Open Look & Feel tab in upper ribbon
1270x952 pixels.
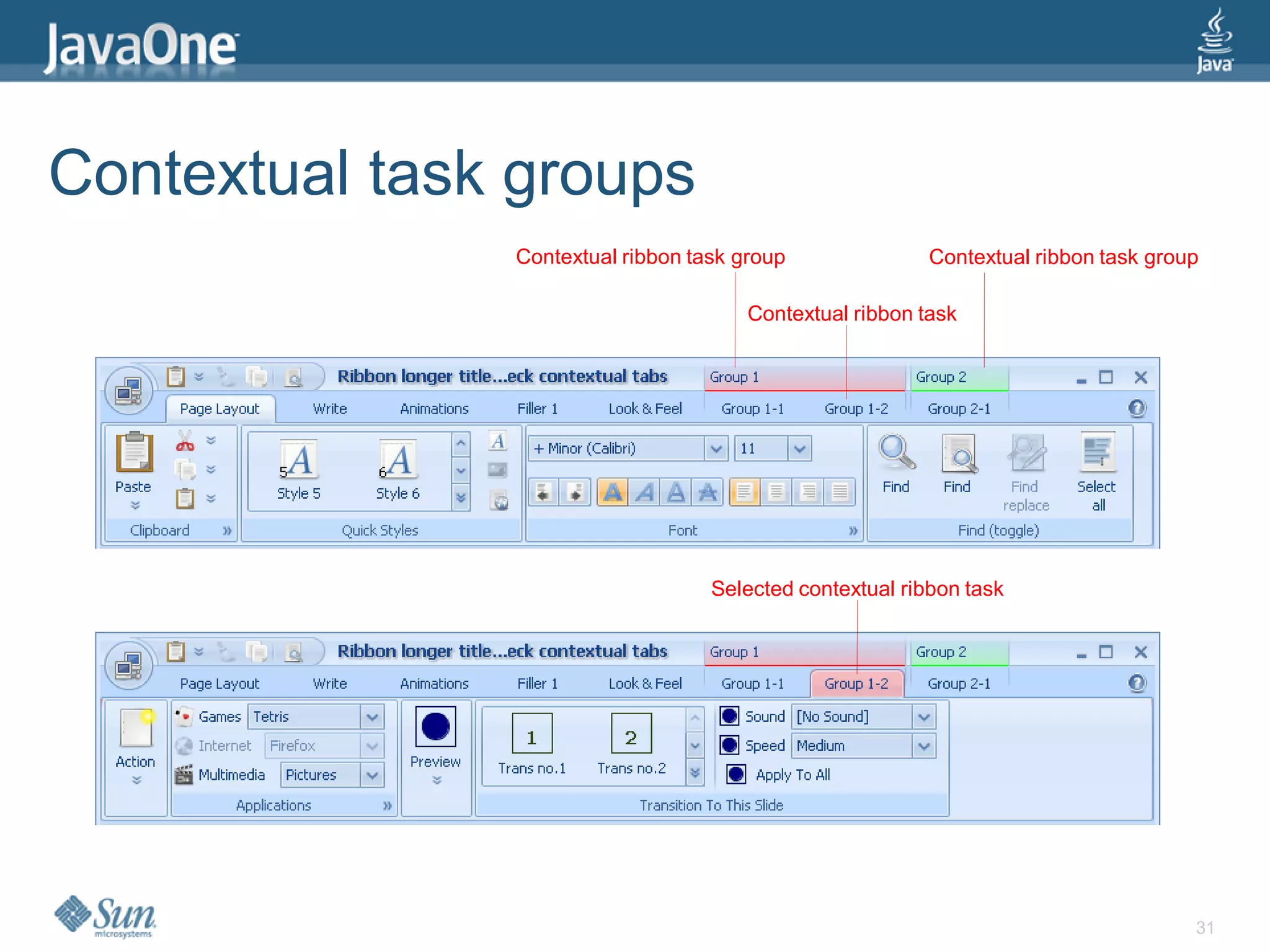pos(645,409)
